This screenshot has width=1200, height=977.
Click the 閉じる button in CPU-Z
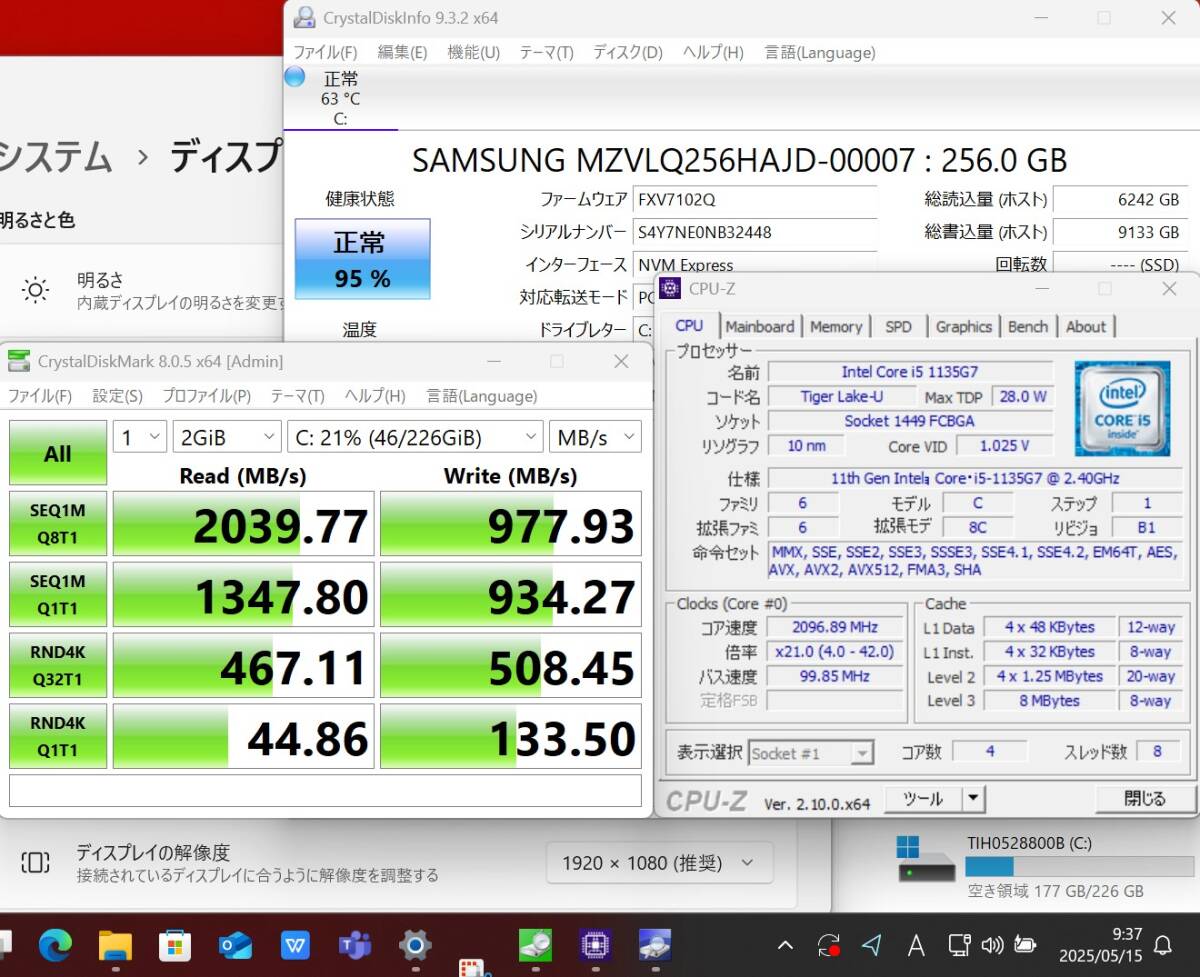coord(1144,799)
